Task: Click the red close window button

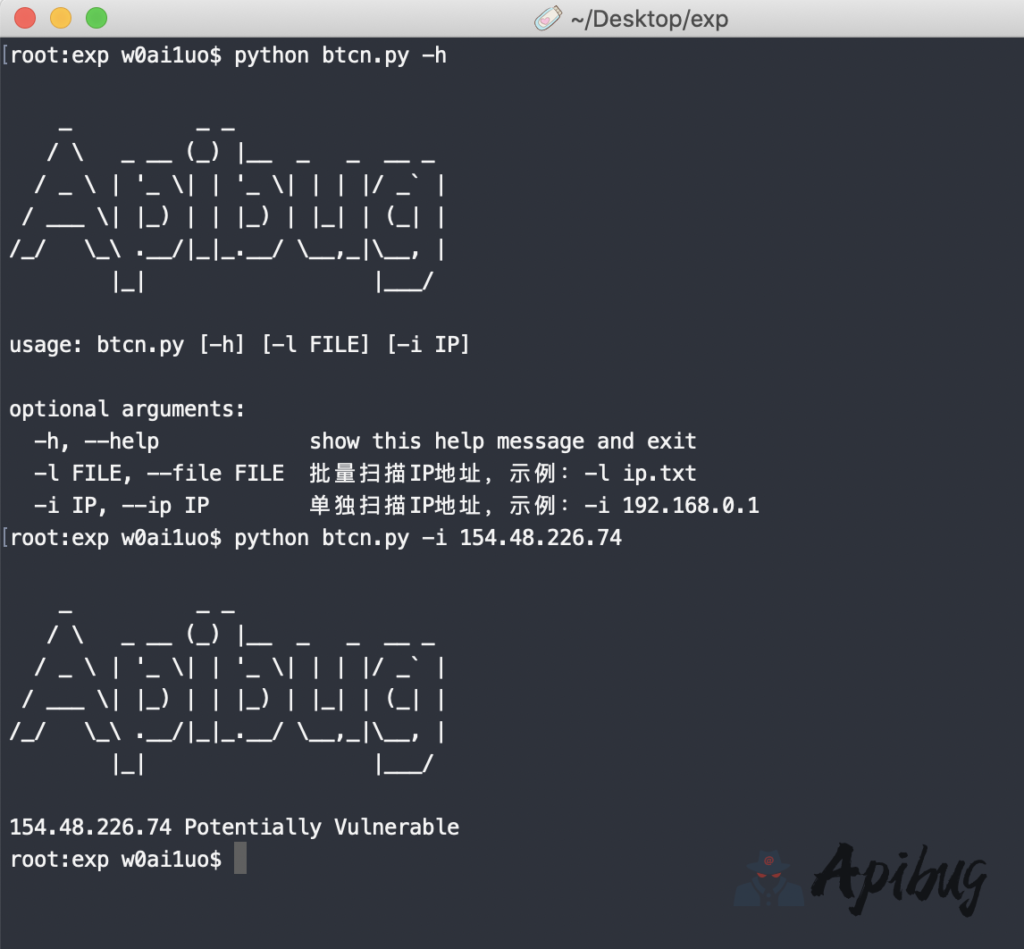Action: click(x=25, y=18)
